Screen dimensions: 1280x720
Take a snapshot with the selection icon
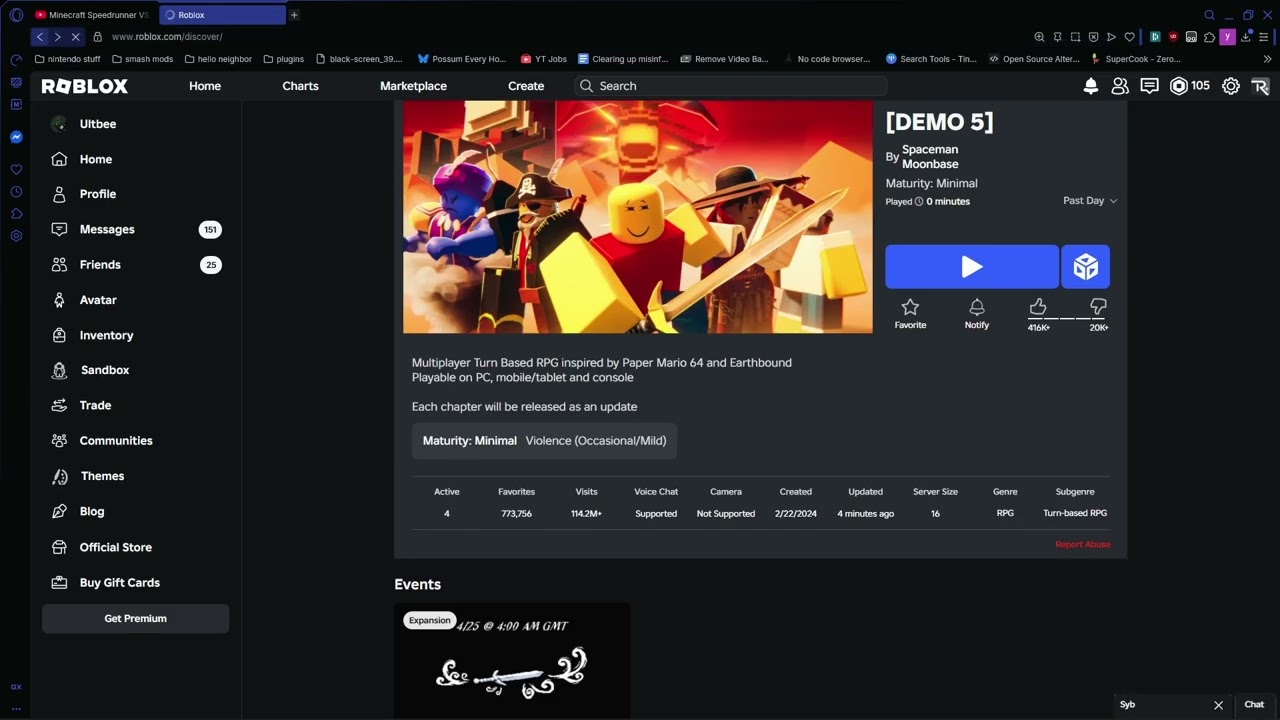pyautogui.click(x=1075, y=37)
